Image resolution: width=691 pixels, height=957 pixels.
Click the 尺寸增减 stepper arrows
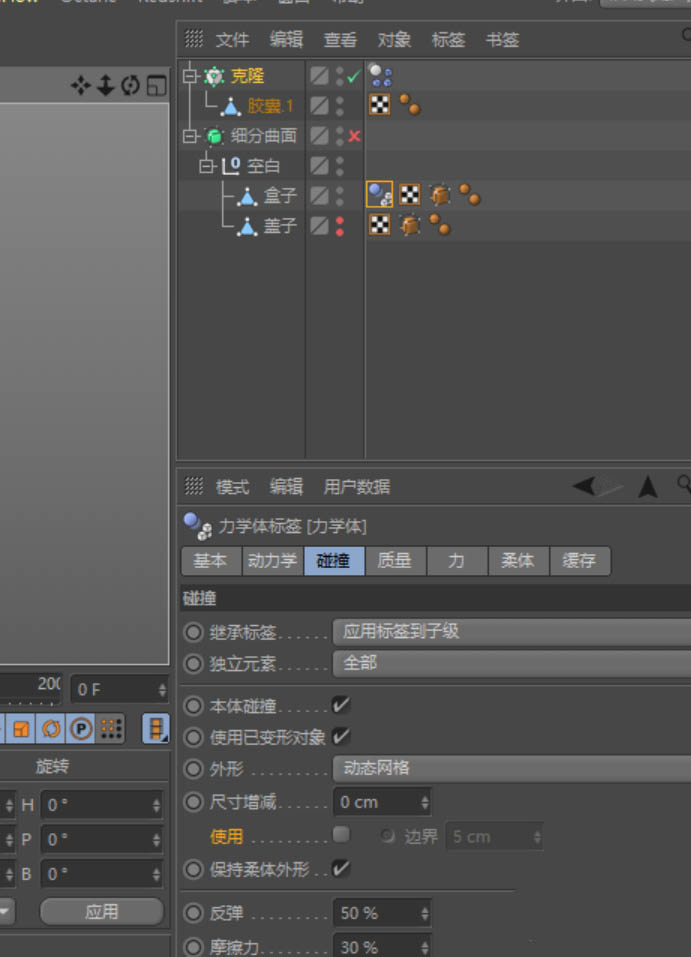(424, 802)
